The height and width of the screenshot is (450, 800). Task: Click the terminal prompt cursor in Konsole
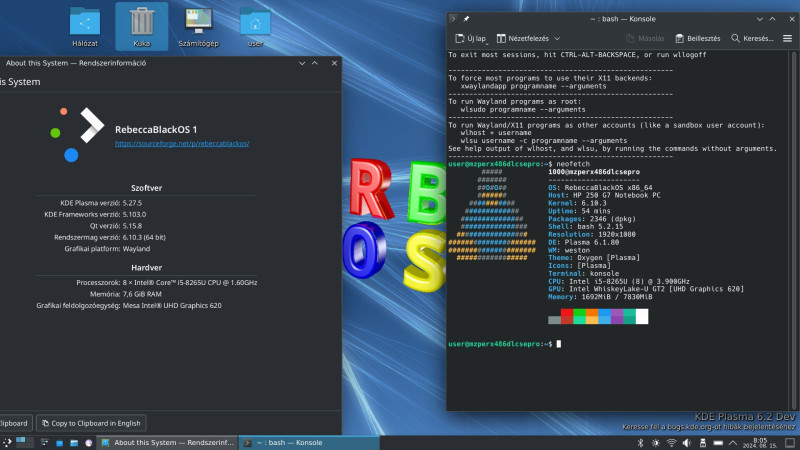point(559,344)
